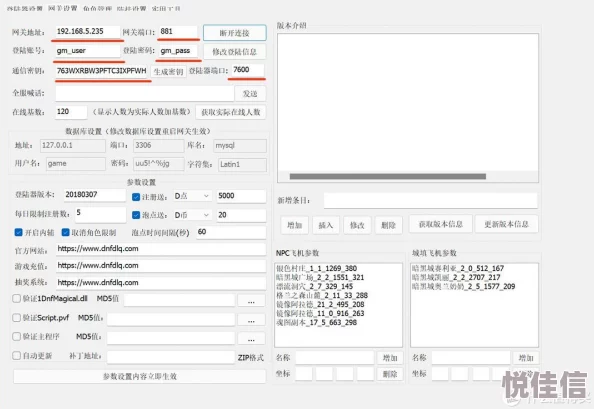Click 增加 button beside the 插入 button
594x409 pixels.
pos(294,225)
